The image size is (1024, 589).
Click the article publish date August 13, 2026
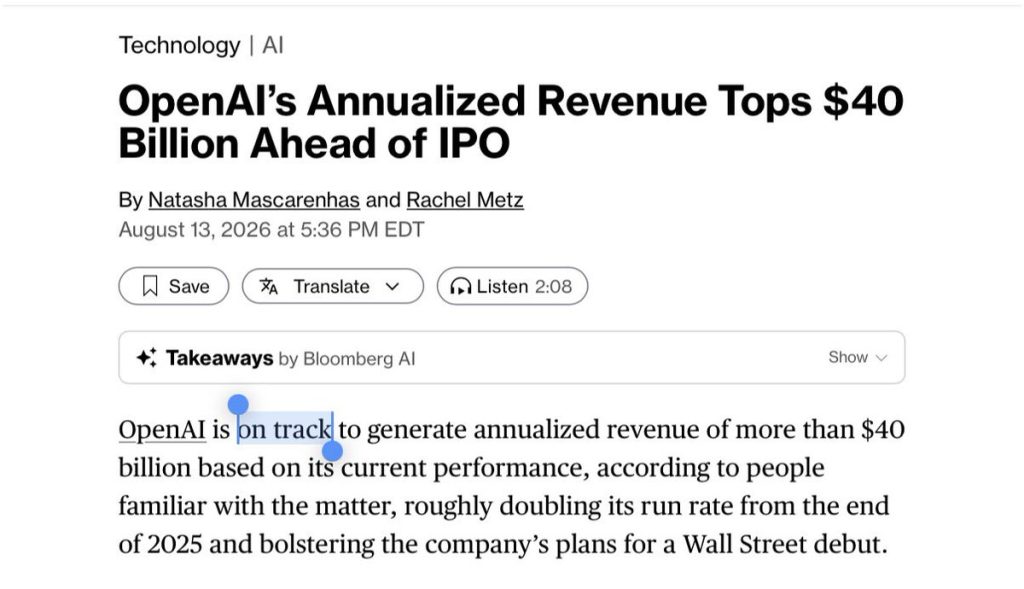(272, 230)
